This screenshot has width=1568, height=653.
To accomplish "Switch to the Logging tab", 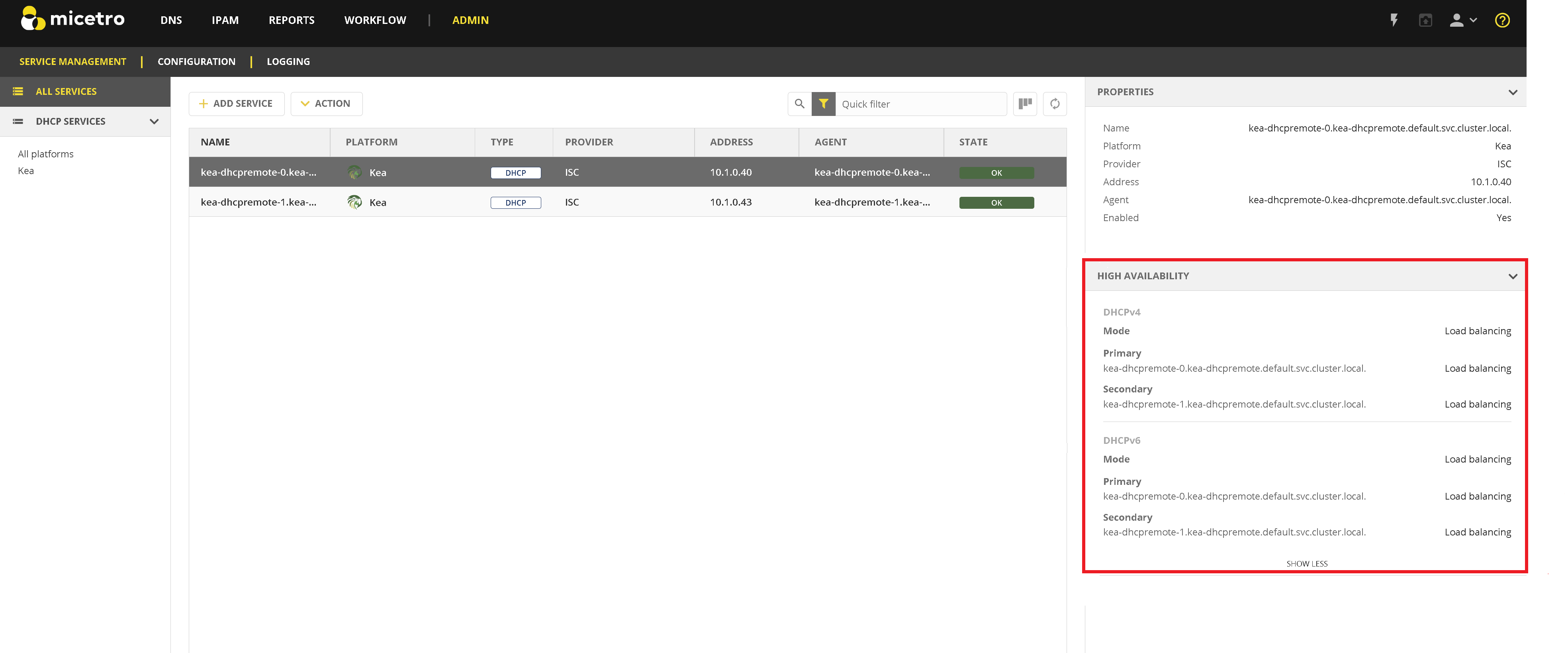I will 288,61.
